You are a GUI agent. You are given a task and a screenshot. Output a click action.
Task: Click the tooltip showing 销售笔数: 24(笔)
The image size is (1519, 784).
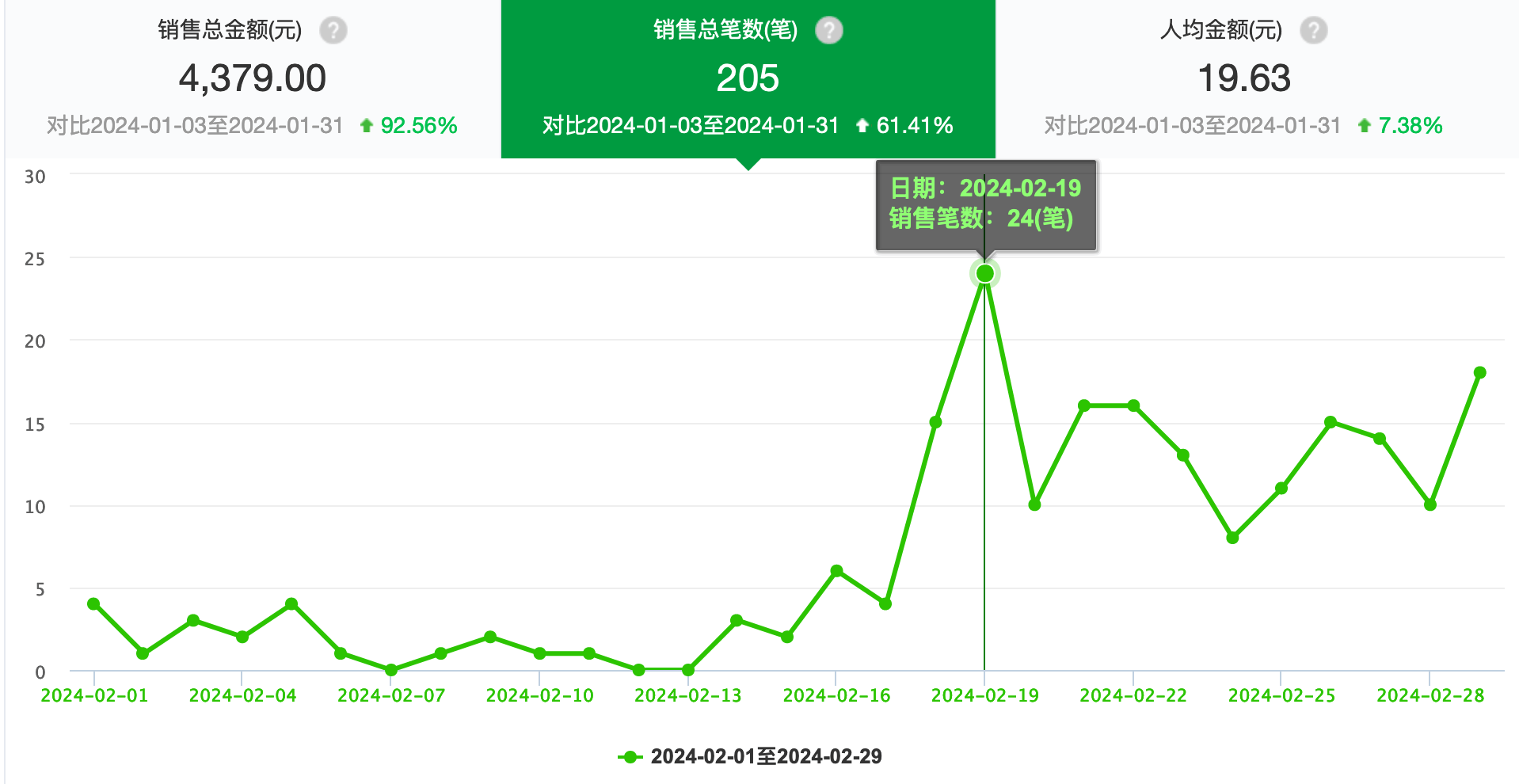point(985,204)
